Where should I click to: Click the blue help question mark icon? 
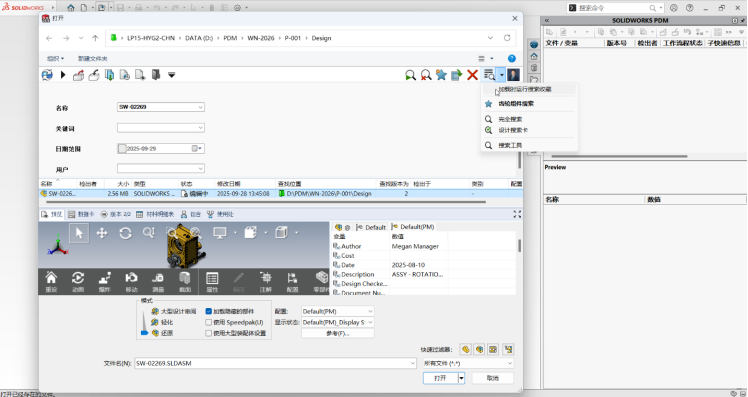[511, 58]
